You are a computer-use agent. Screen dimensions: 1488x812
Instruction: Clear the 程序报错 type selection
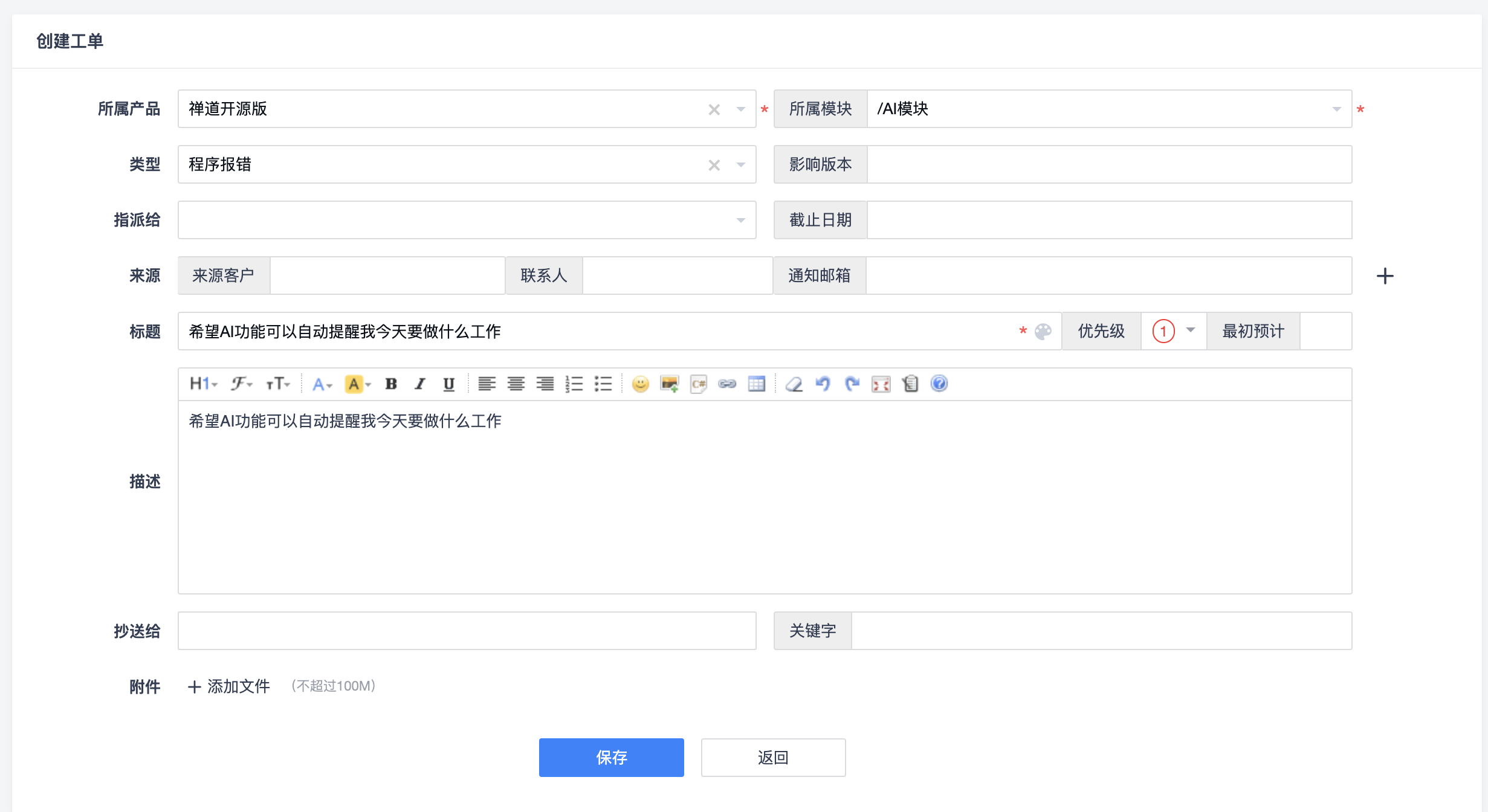click(714, 164)
